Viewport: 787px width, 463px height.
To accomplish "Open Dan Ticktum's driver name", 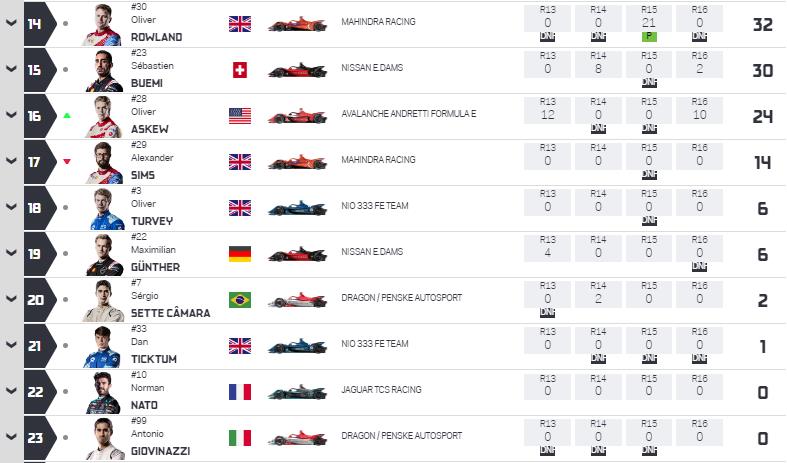I will tap(154, 351).
